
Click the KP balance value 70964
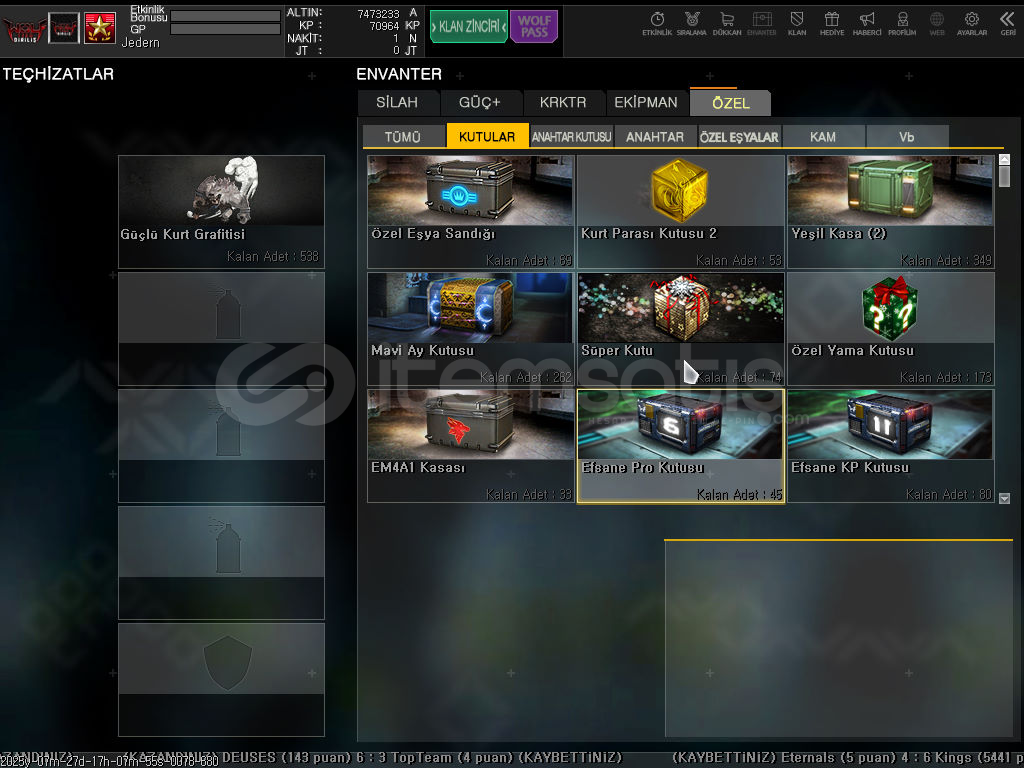pyautogui.click(x=384, y=25)
